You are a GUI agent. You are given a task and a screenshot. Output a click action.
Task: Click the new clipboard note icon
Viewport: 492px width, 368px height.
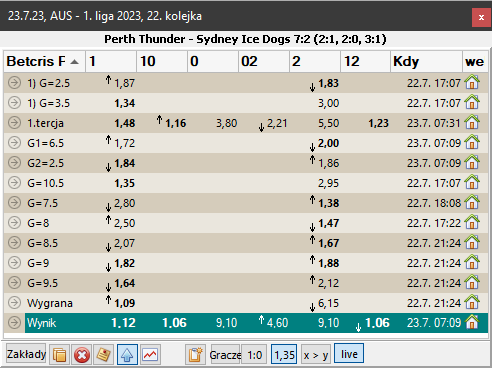[195, 354]
